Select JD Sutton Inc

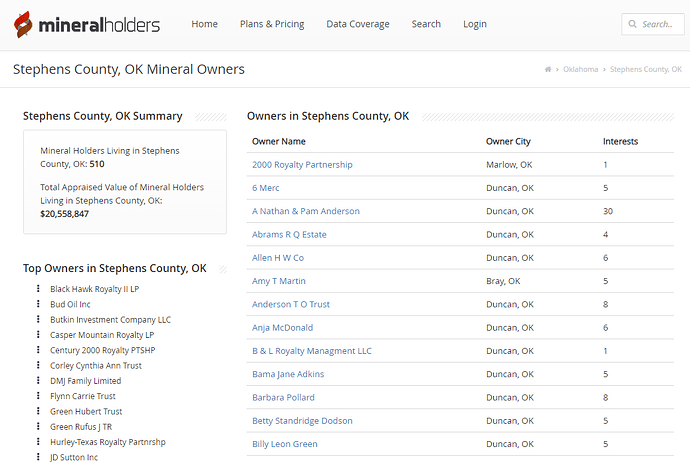click(x=74, y=457)
